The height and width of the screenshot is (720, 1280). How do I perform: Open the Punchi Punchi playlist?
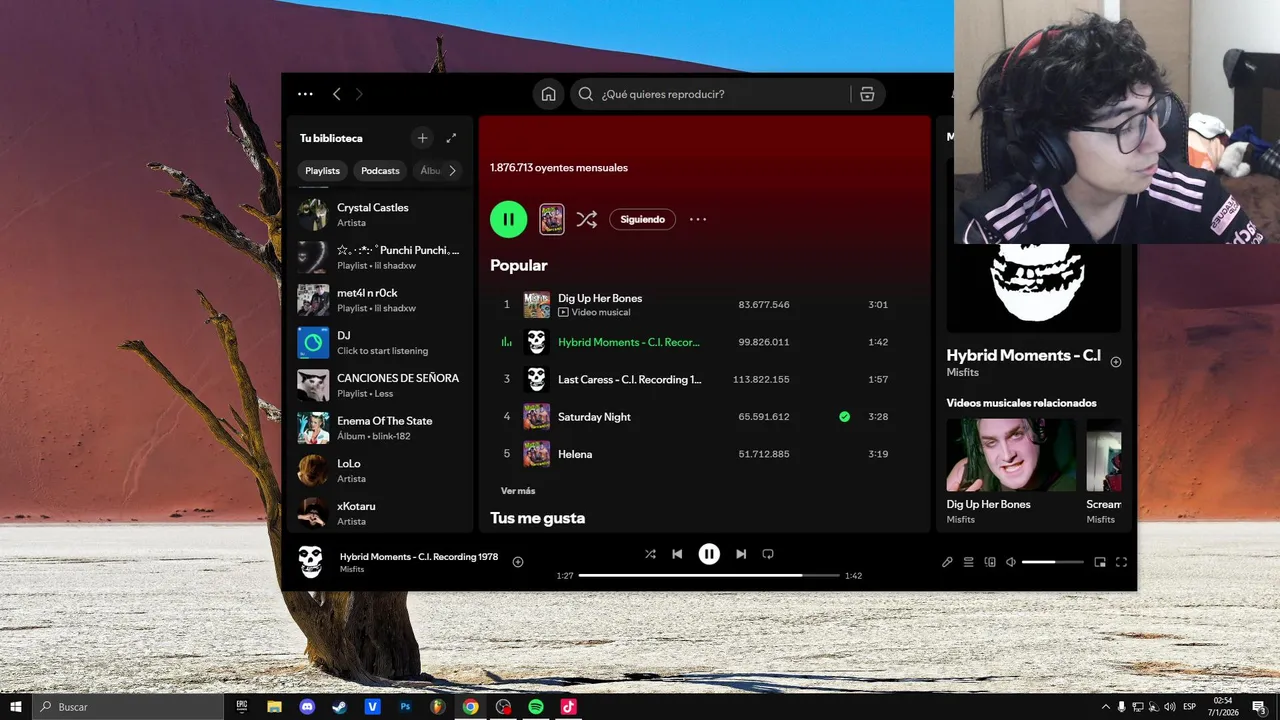coord(380,257)
